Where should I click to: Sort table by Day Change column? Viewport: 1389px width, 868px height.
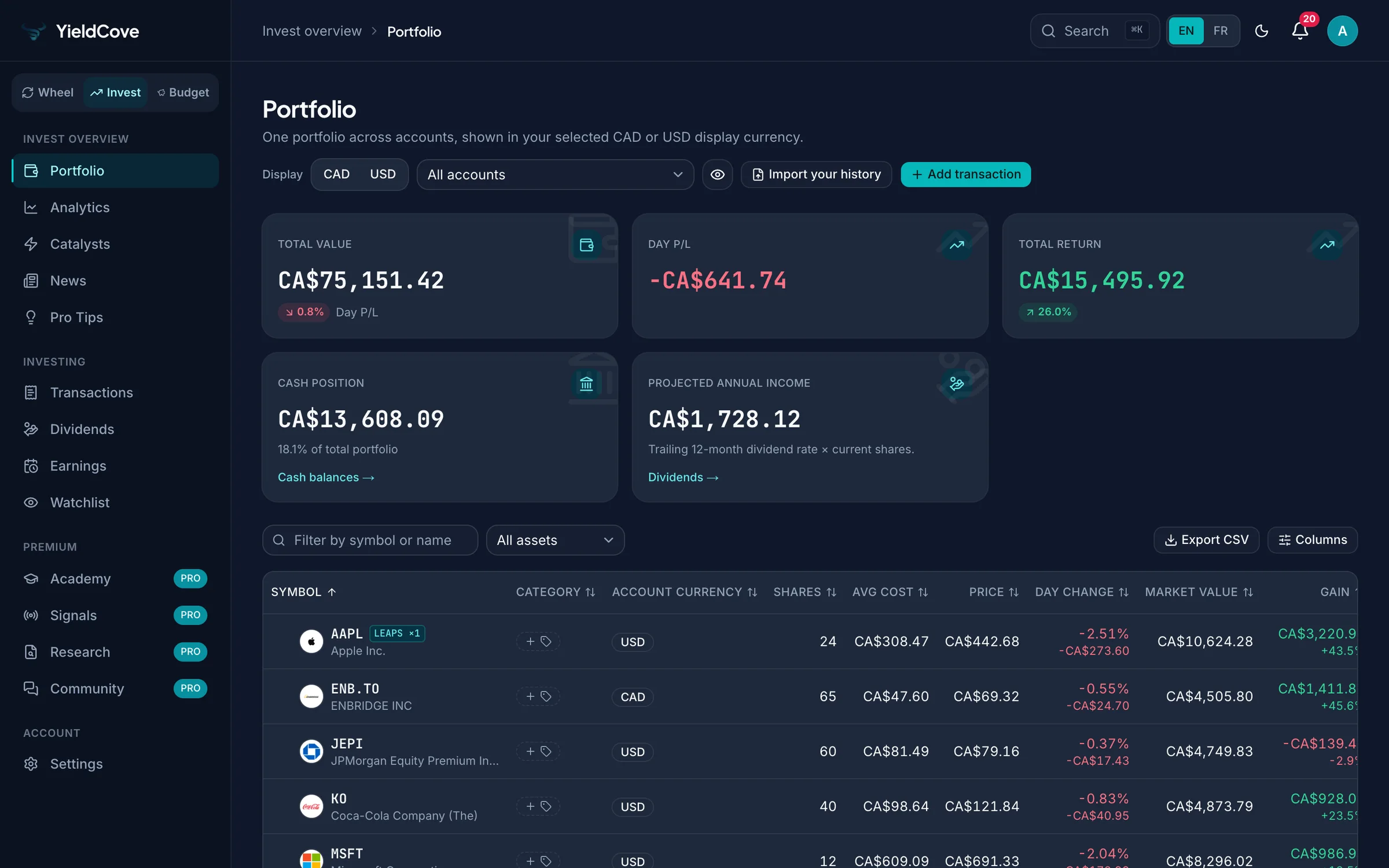[1082, 592]
